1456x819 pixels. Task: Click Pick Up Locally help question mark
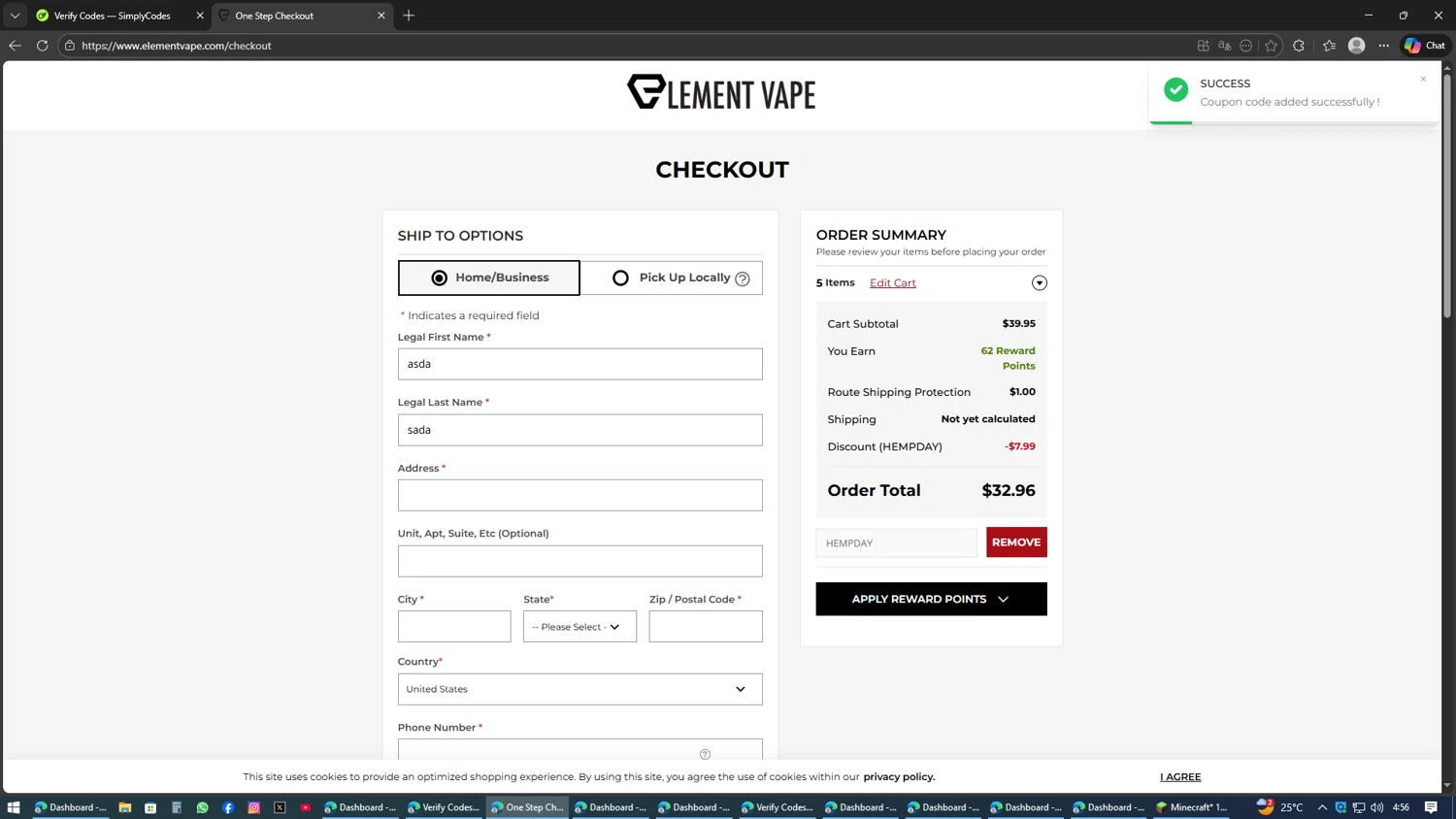(x=743, y=278)
